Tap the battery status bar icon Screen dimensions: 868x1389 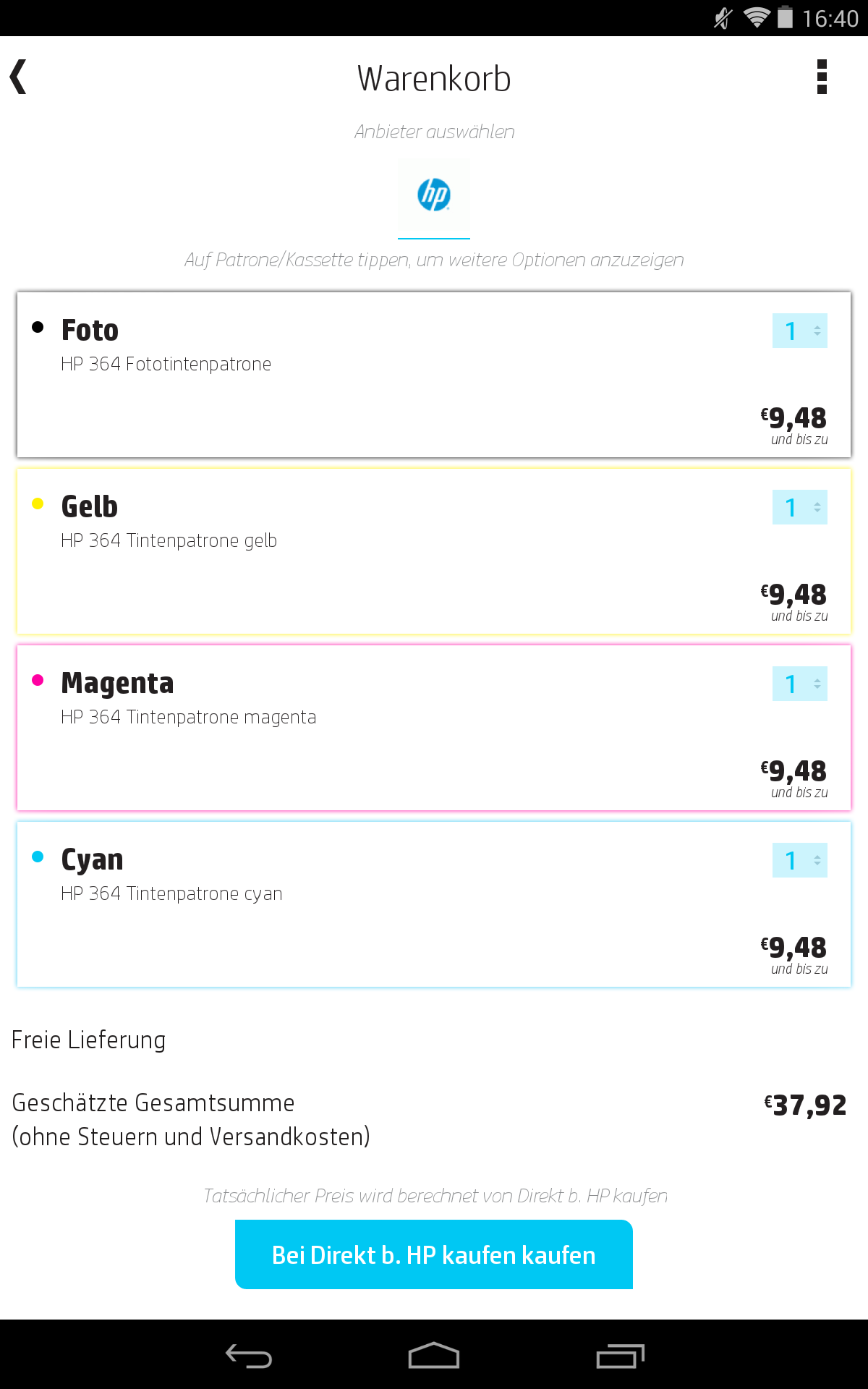785,17
